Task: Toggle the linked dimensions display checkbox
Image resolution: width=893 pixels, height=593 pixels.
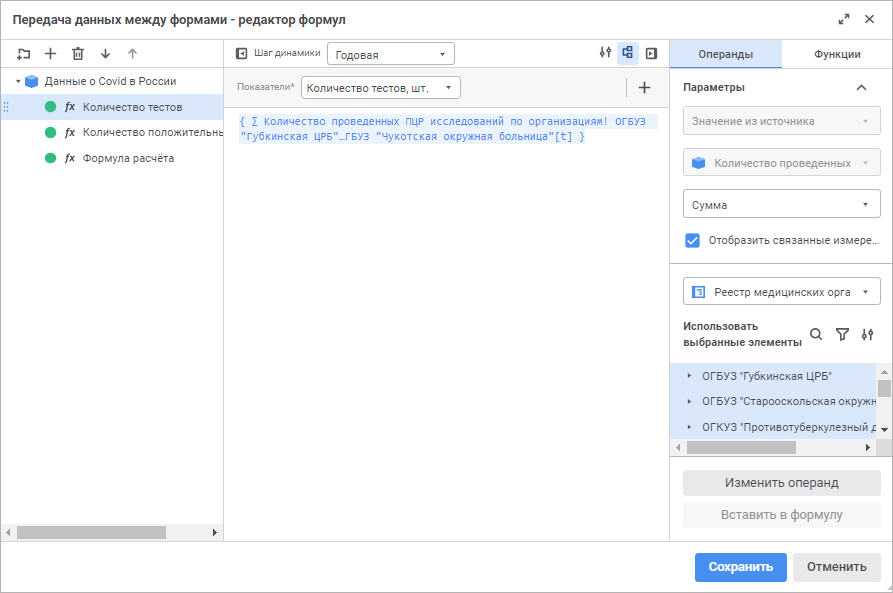Action: pos(692,240)
